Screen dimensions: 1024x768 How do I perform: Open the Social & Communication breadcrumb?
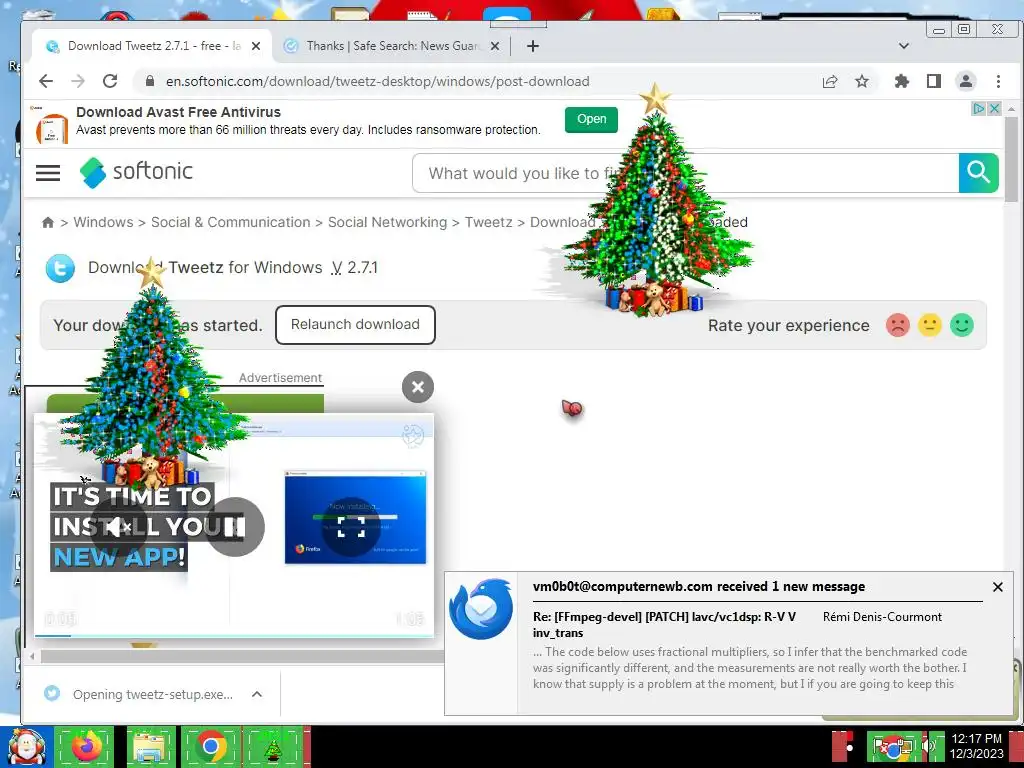tap(231, 222)
